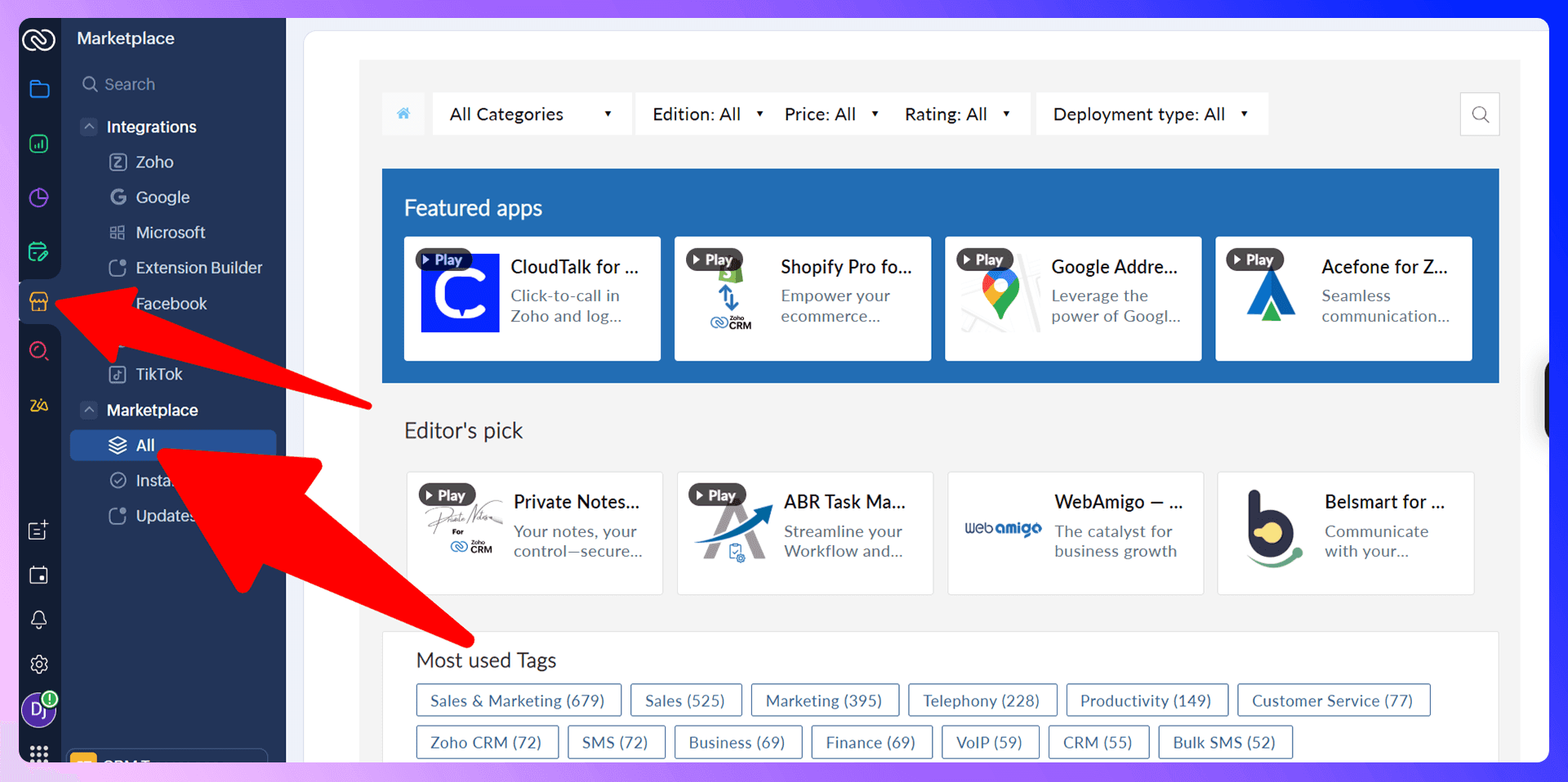Screen dimensions: 1568x782
Task: Filter by Marketing (395) tag
Action: pyautogui.click(x=825, y=700)
